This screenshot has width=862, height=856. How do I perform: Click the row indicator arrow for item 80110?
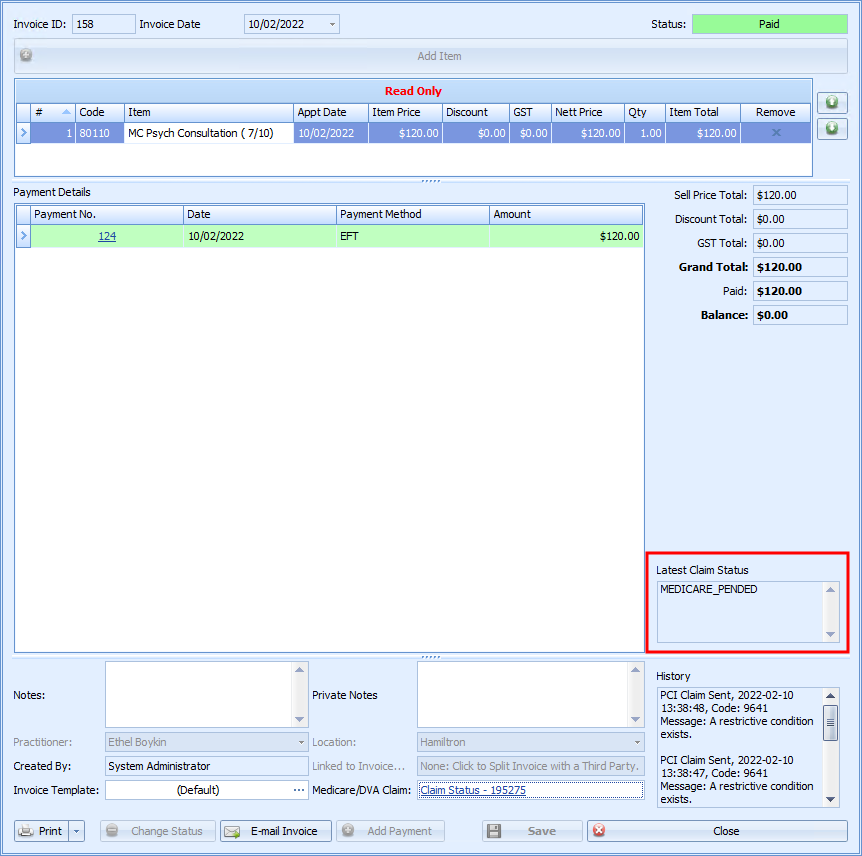[23, 132]
